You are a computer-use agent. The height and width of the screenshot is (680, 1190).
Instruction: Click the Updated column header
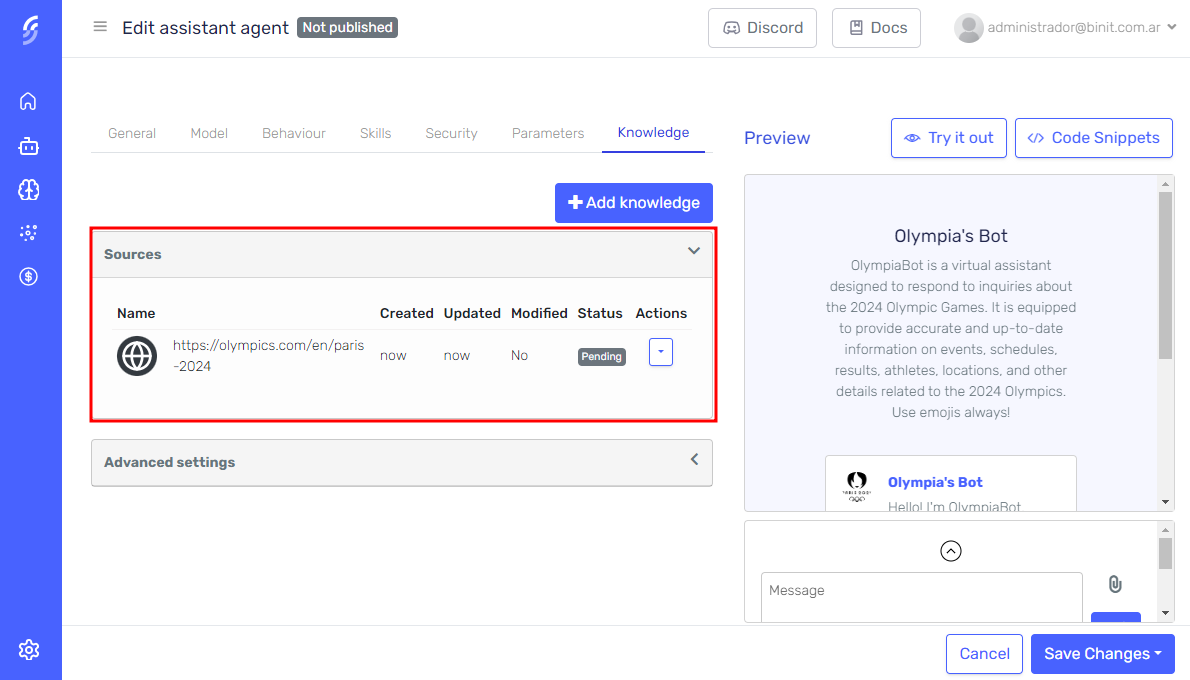[472, 313]
